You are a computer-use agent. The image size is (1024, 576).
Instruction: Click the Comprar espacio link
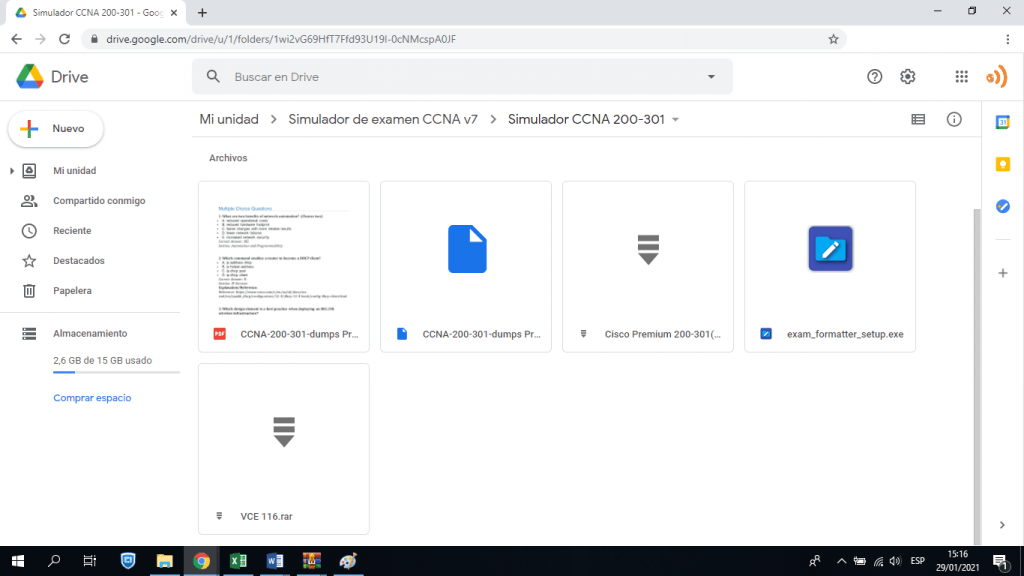(92, 398)
